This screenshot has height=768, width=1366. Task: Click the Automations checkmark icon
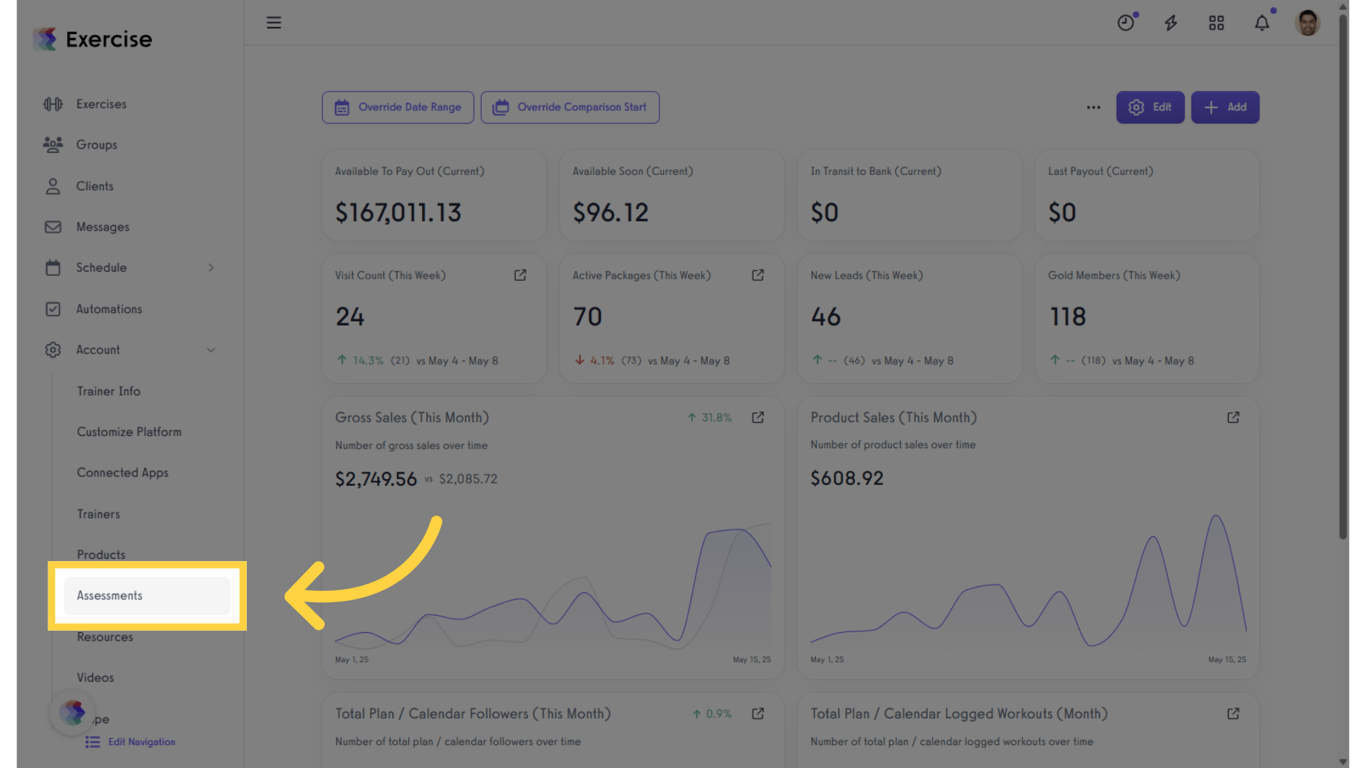53,309
